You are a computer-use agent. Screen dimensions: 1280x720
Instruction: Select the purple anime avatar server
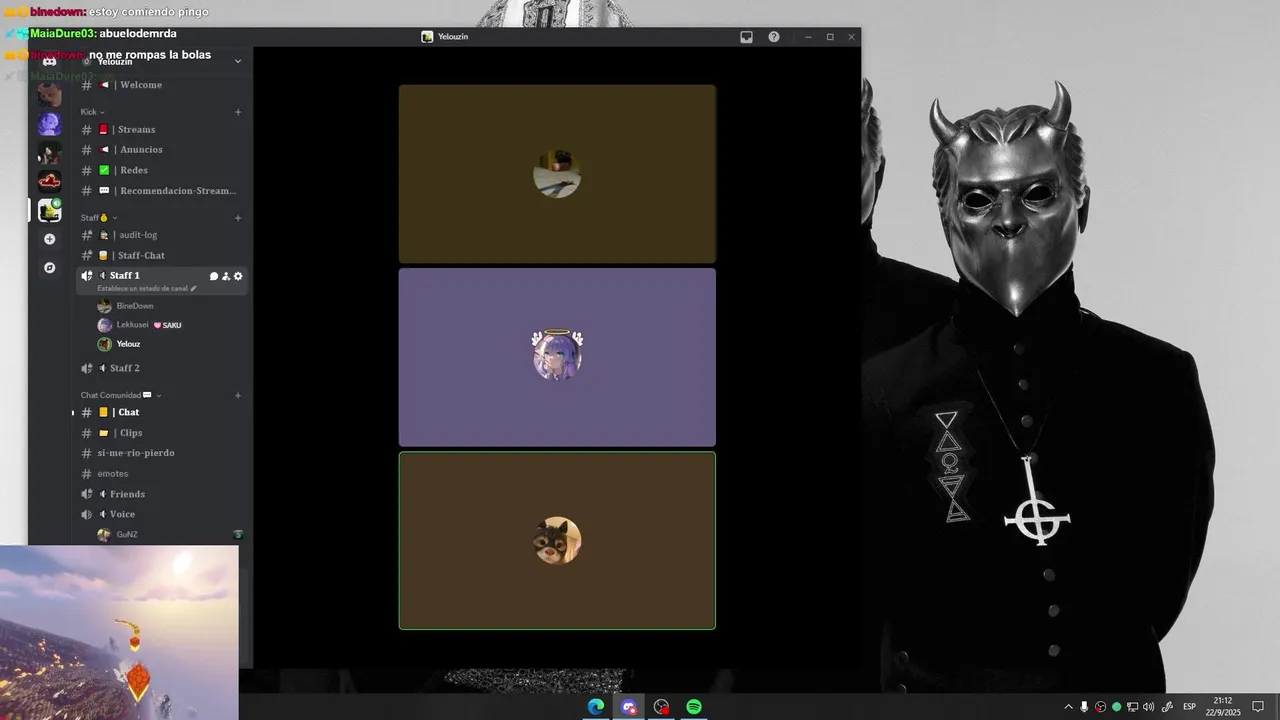49,124
